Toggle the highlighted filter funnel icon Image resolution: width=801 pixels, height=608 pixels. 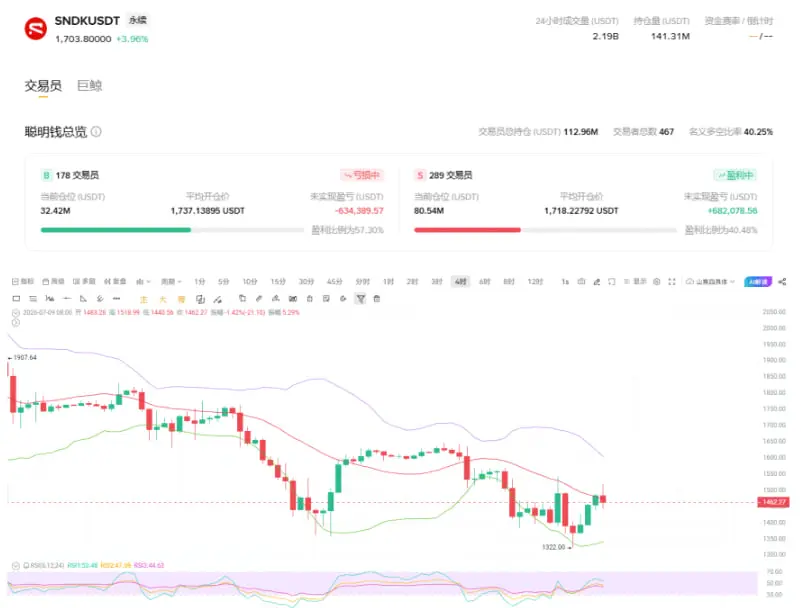click(360, 298)
